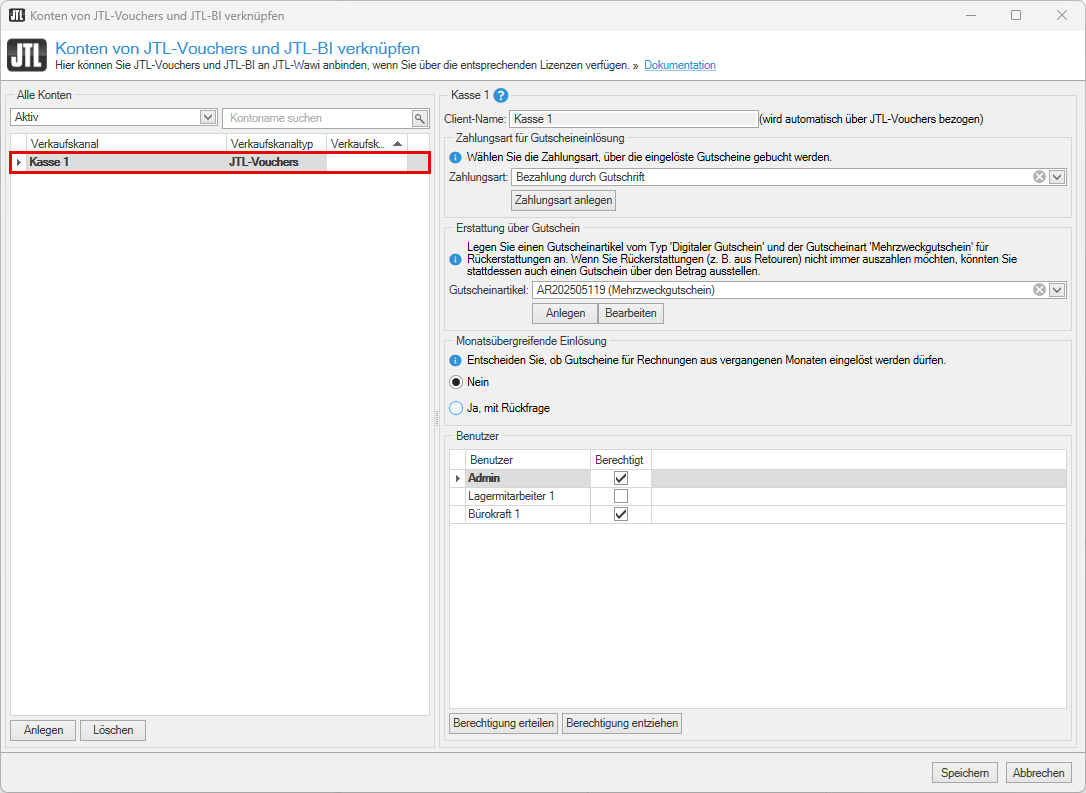Viewport: 1086px width, 793px height.
Task: Click the JTL logo in the header
Action: point(25,56)
